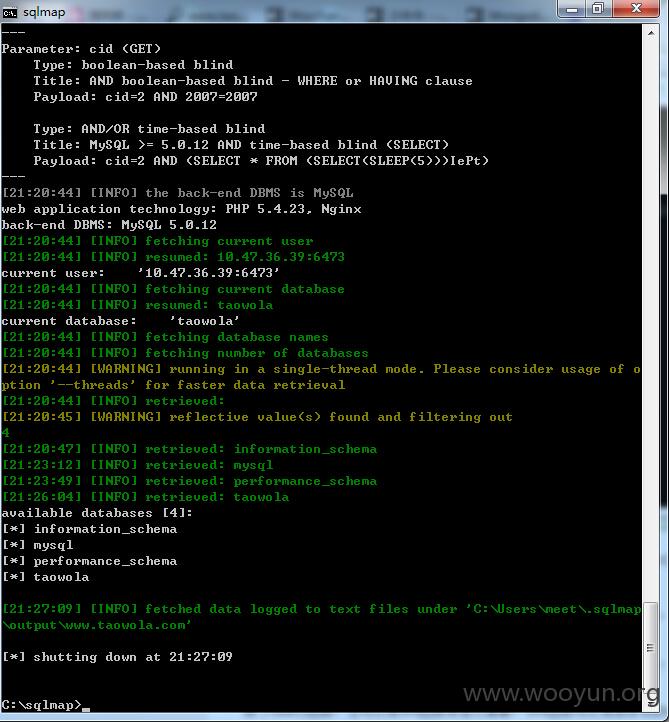Click the '--threads' option hint line
This screenshot has width=669, height=722.
click(x=173, y=385)
